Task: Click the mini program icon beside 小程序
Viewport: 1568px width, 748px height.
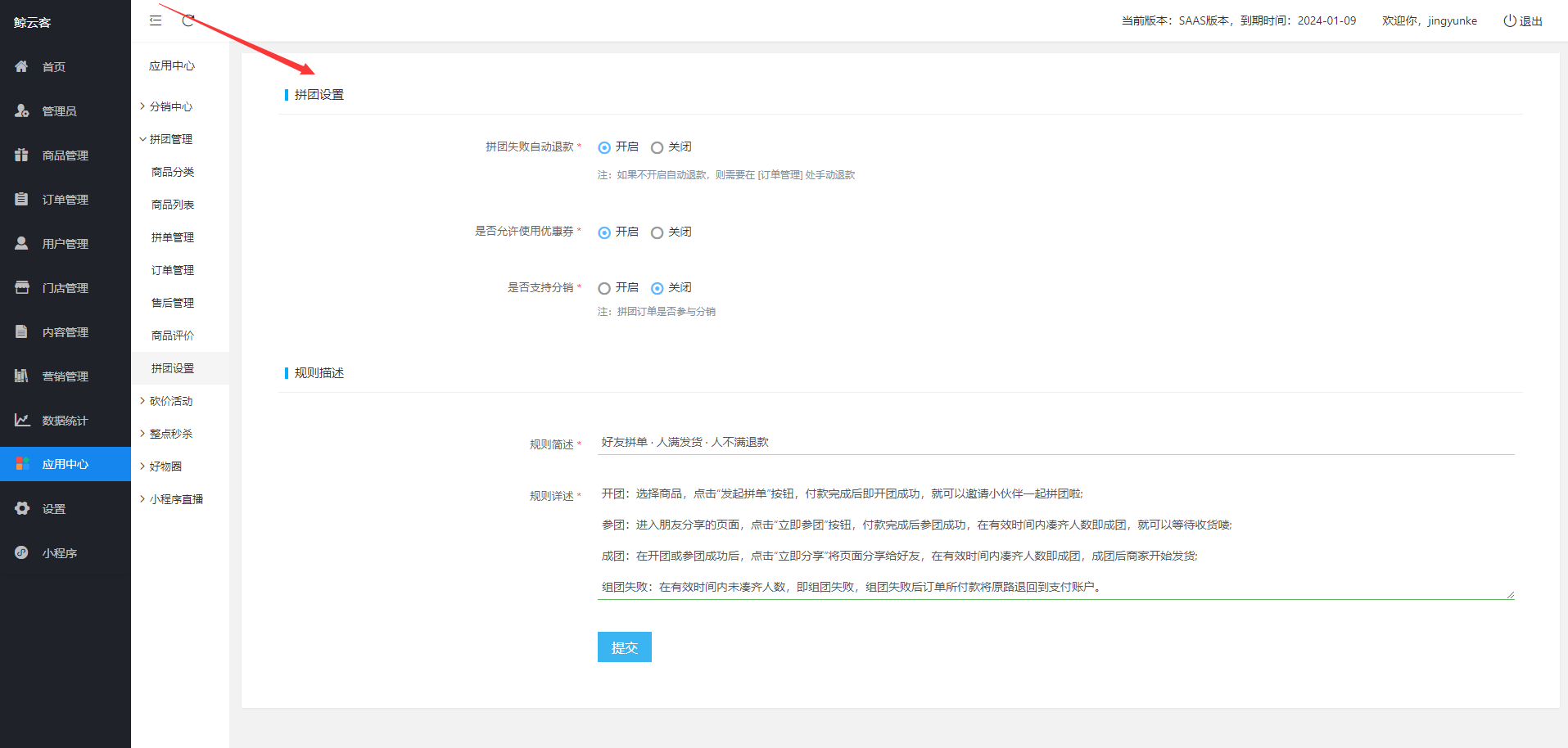Action: [x=21, y=552]
